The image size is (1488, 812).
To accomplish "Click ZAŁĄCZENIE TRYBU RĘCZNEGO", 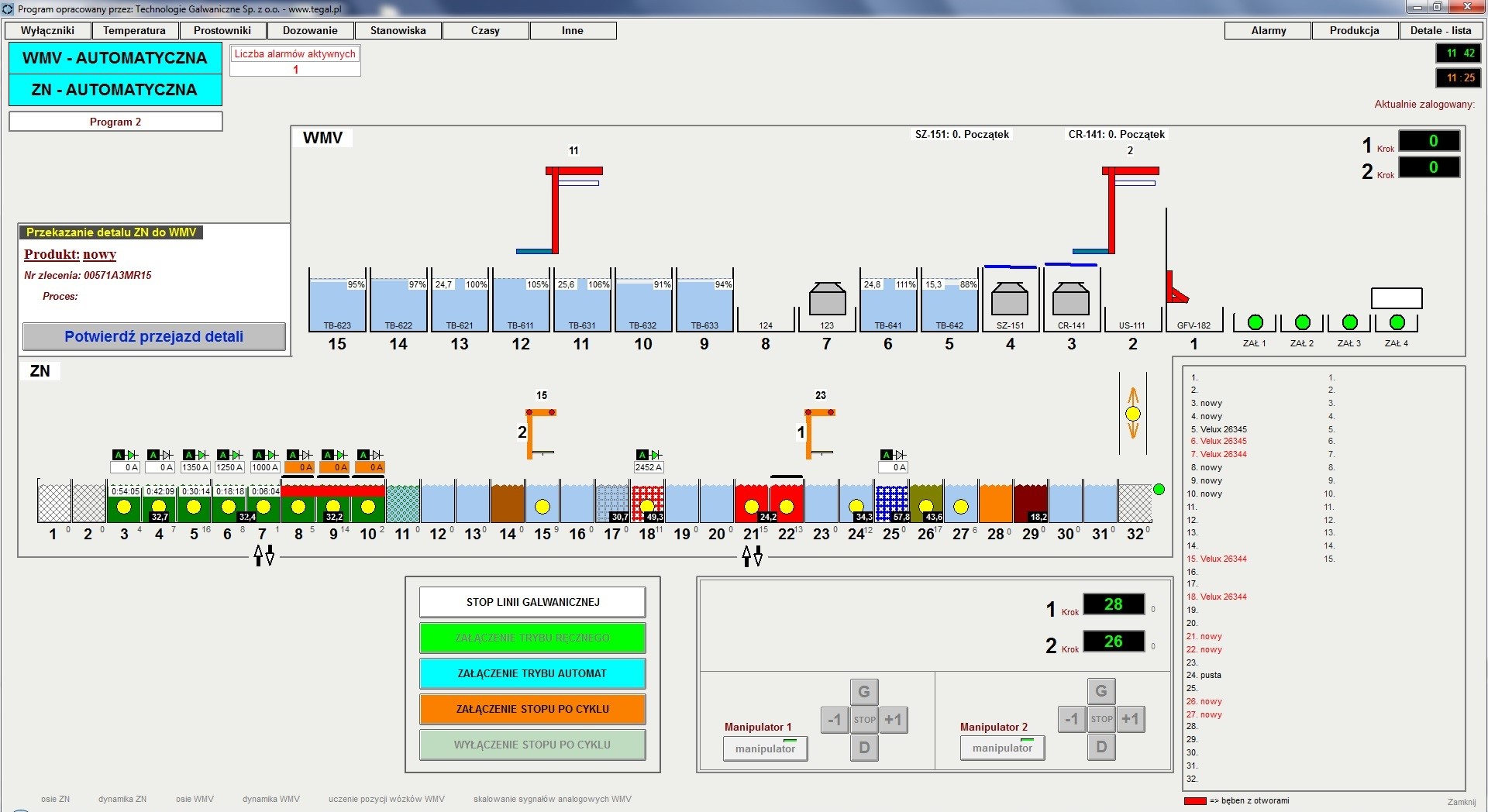I will click(x=532, y=638).
